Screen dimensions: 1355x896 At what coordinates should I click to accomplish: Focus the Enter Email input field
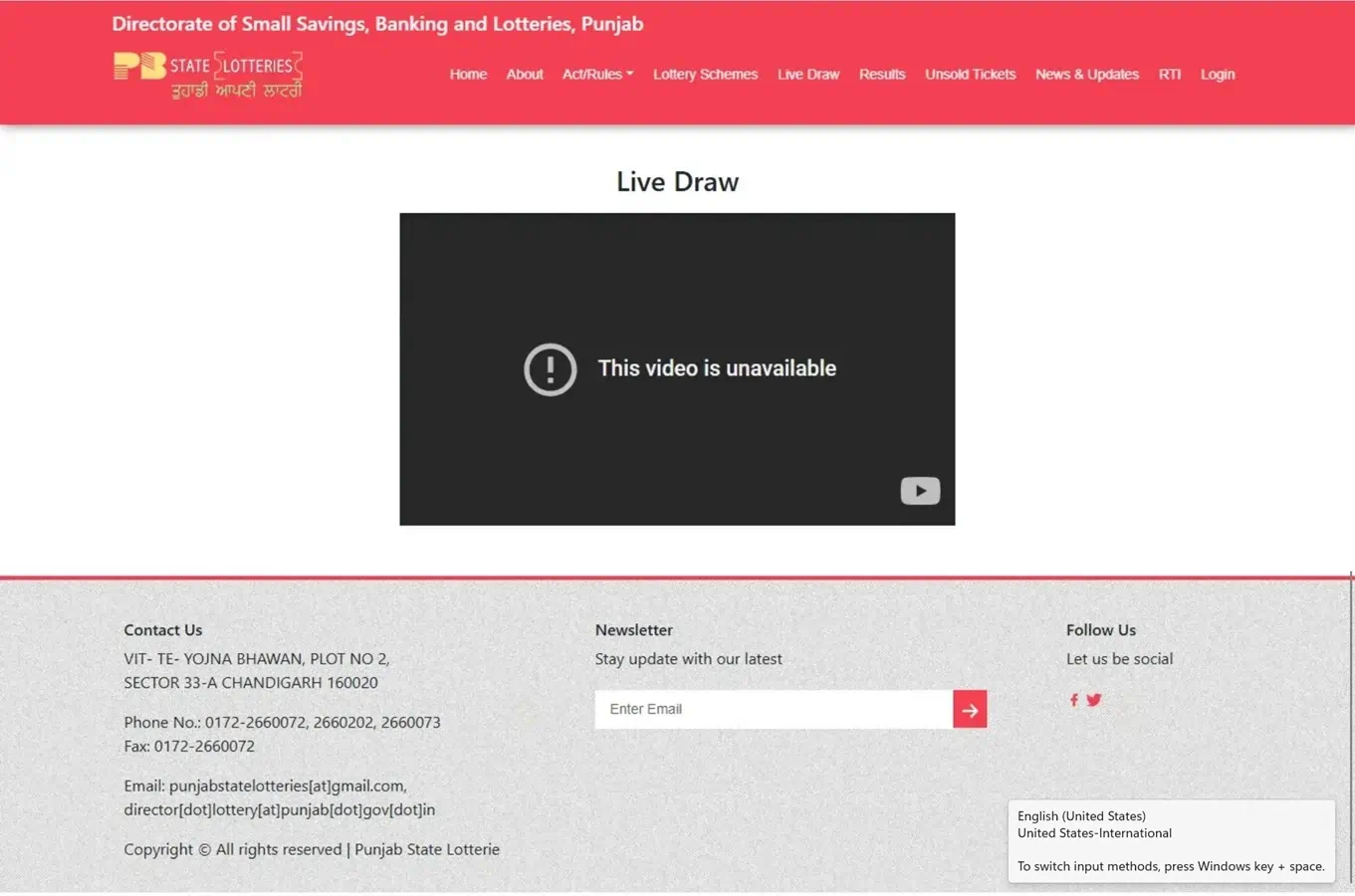click(x=774, y=710)
